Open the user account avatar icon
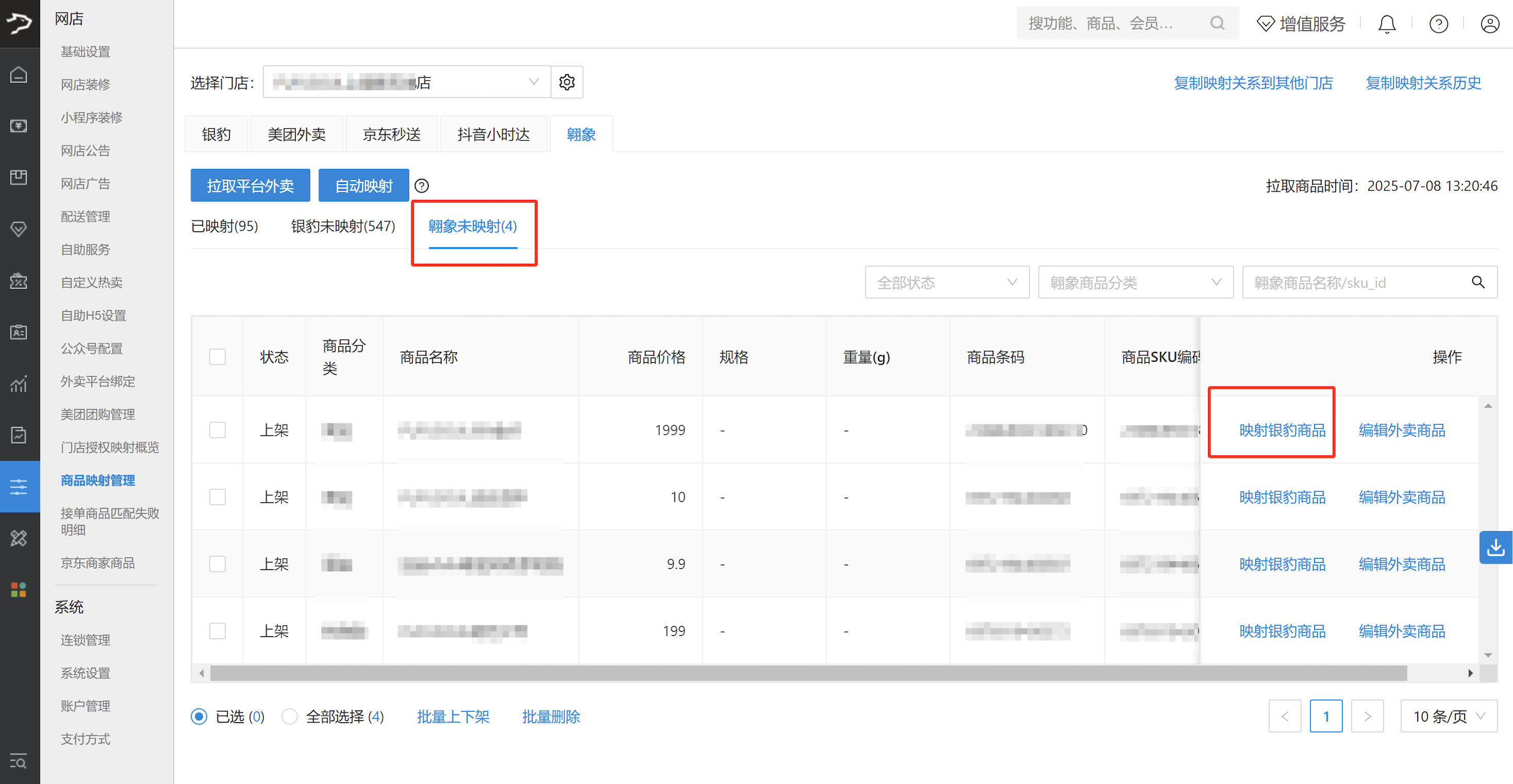 pos(1489,24)
